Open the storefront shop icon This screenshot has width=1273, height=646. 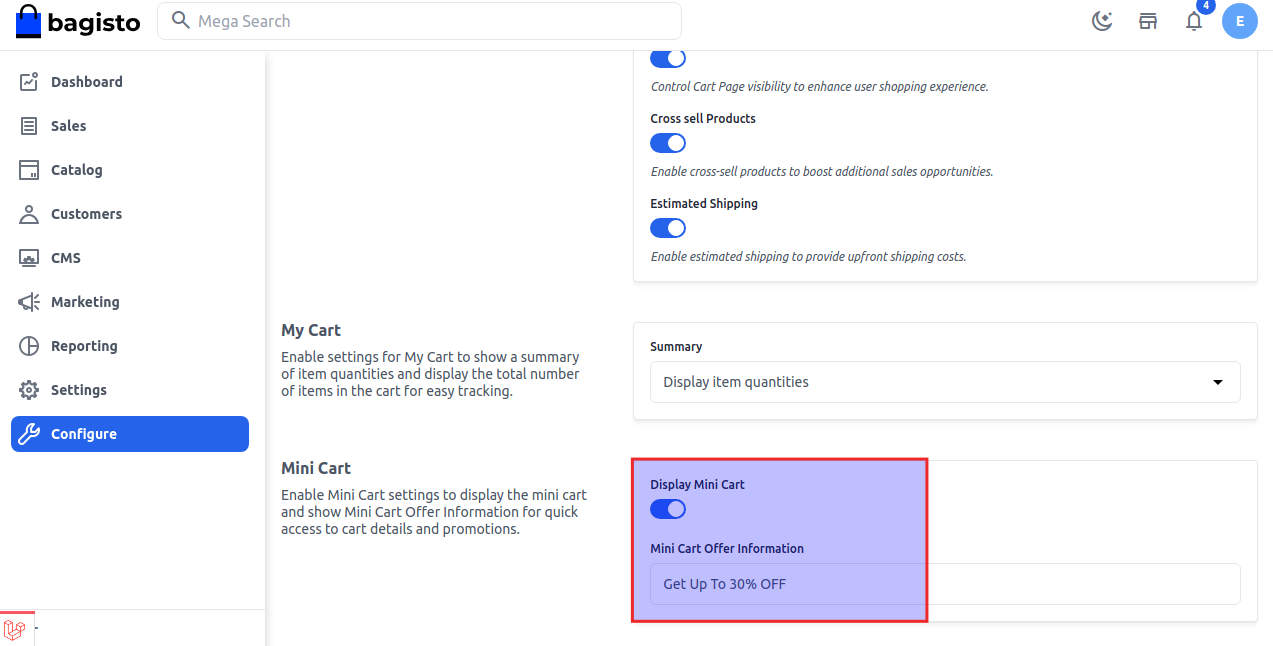pos(1148,21)
